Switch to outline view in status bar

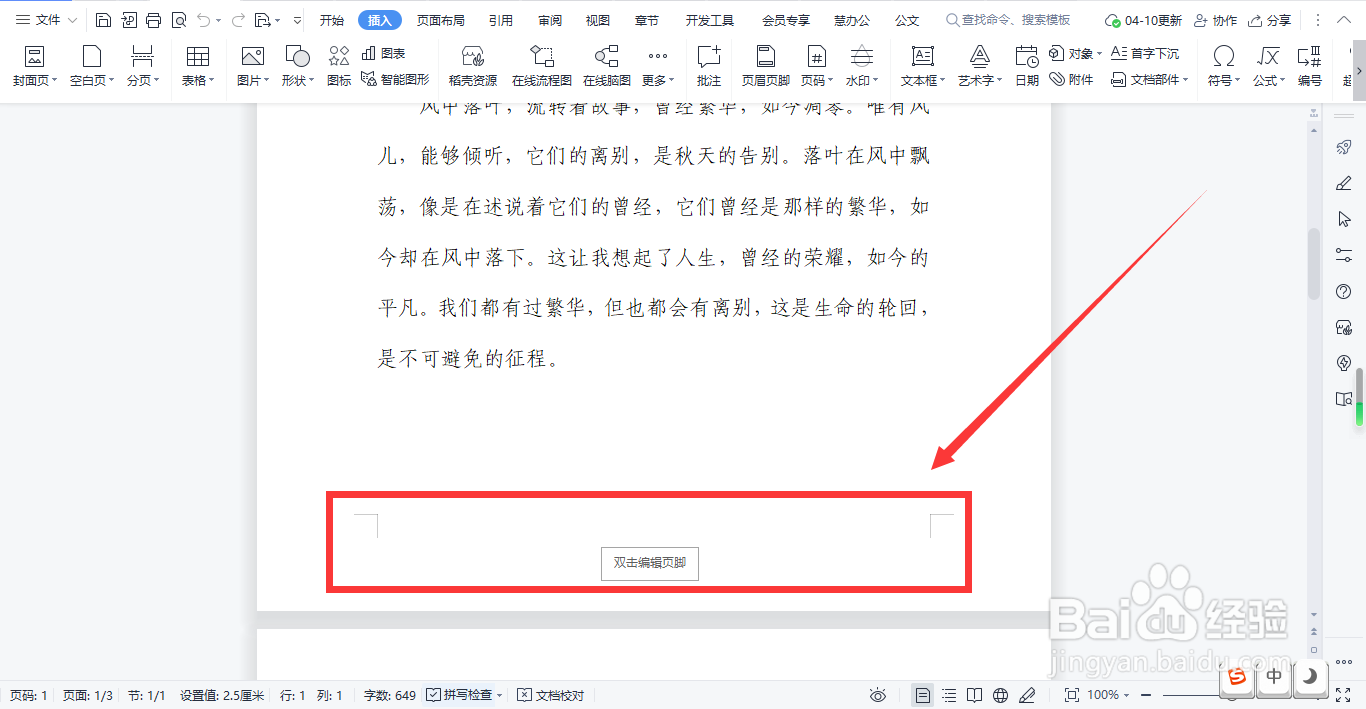click(949, 695)
